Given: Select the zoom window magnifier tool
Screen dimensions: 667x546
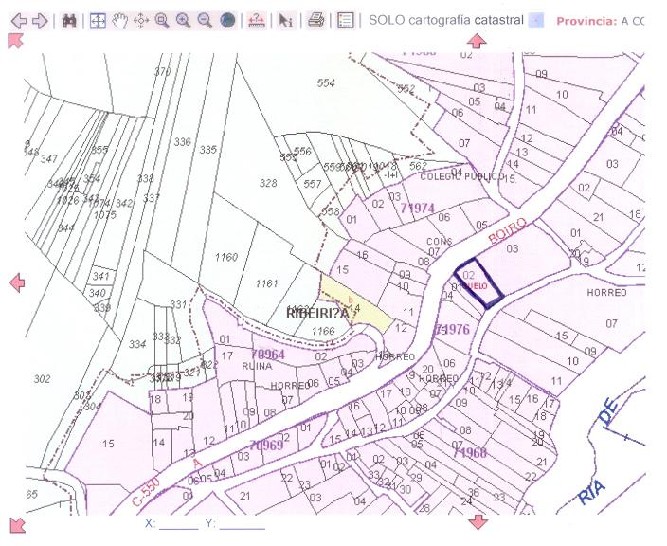Looking at the screenshot, I should [x=162, y=20].
